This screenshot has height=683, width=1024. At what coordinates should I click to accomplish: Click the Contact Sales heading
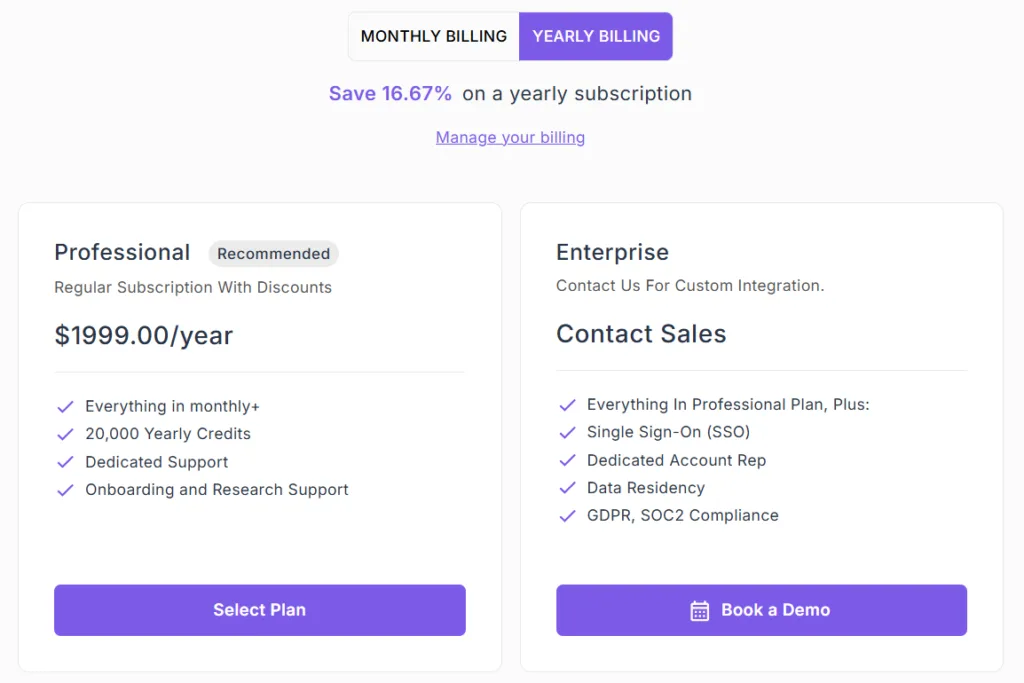[x=641, y=334]
